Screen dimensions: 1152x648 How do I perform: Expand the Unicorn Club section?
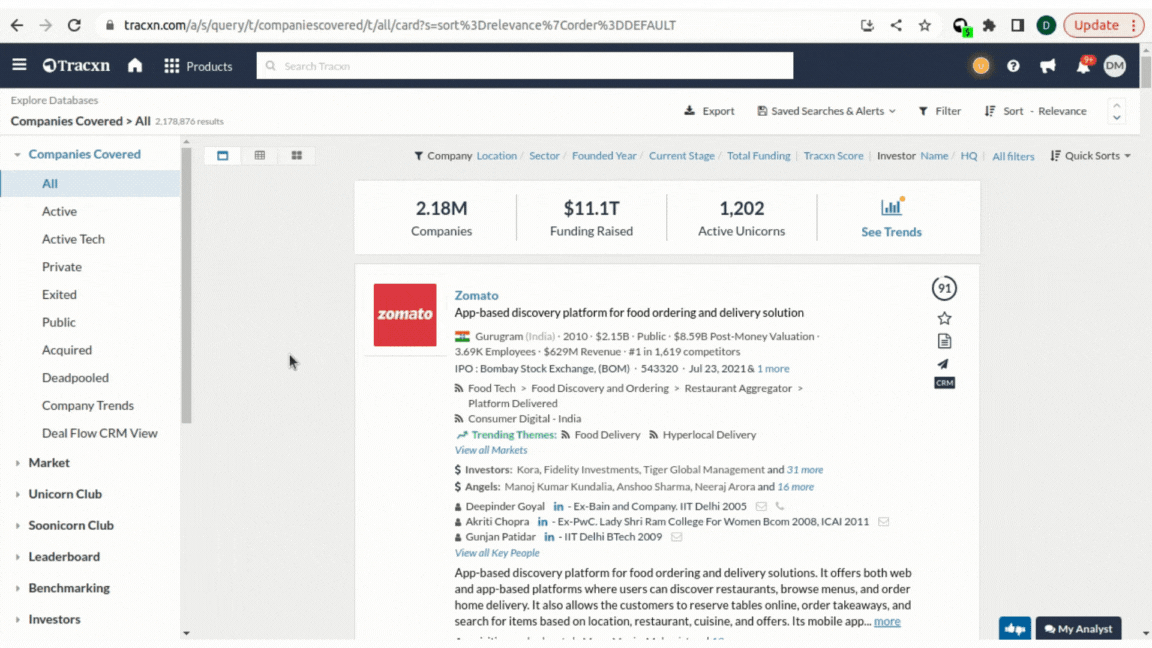(65, 494)
